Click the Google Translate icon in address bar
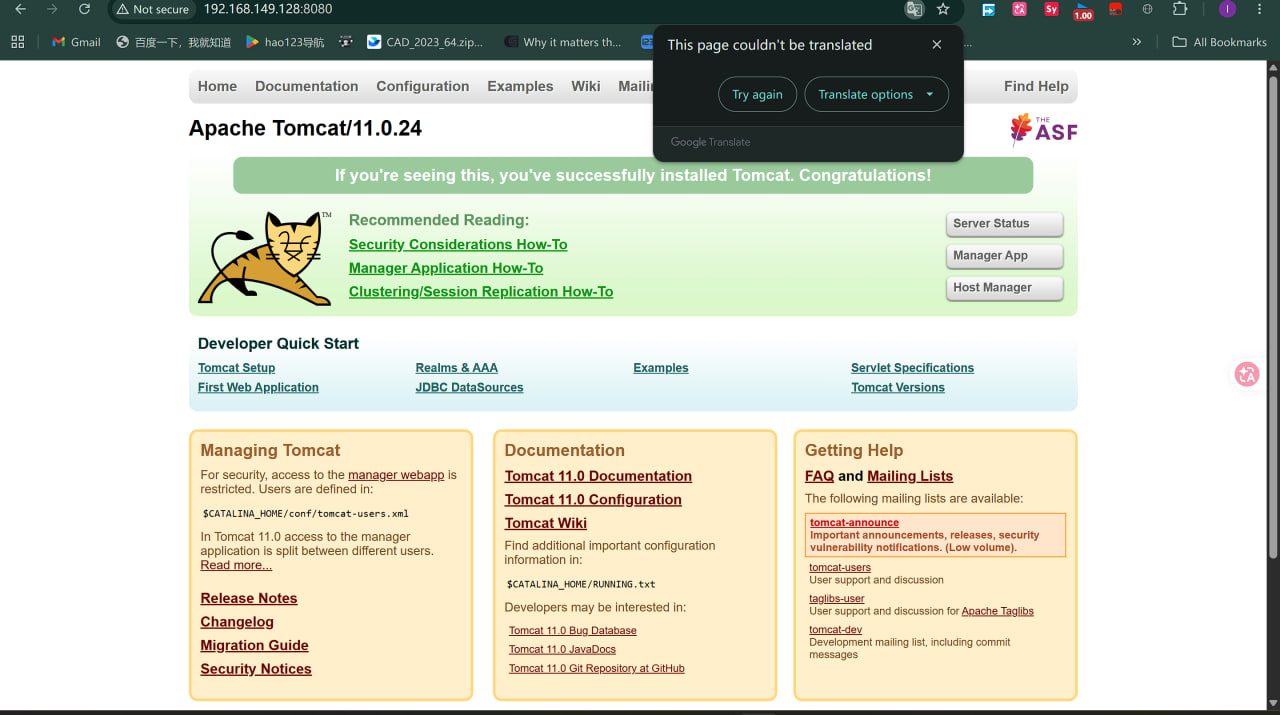This screenshot has width=1280, height=715. (x=914, y=9)
